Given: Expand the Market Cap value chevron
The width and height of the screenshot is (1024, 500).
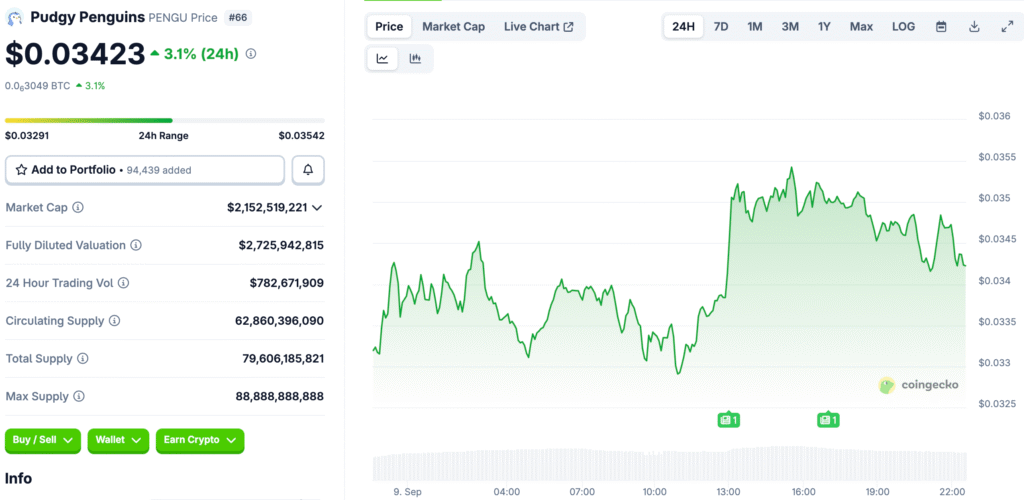Looking at the screenshot, I should pyautogui.click(x=317, y=208).
